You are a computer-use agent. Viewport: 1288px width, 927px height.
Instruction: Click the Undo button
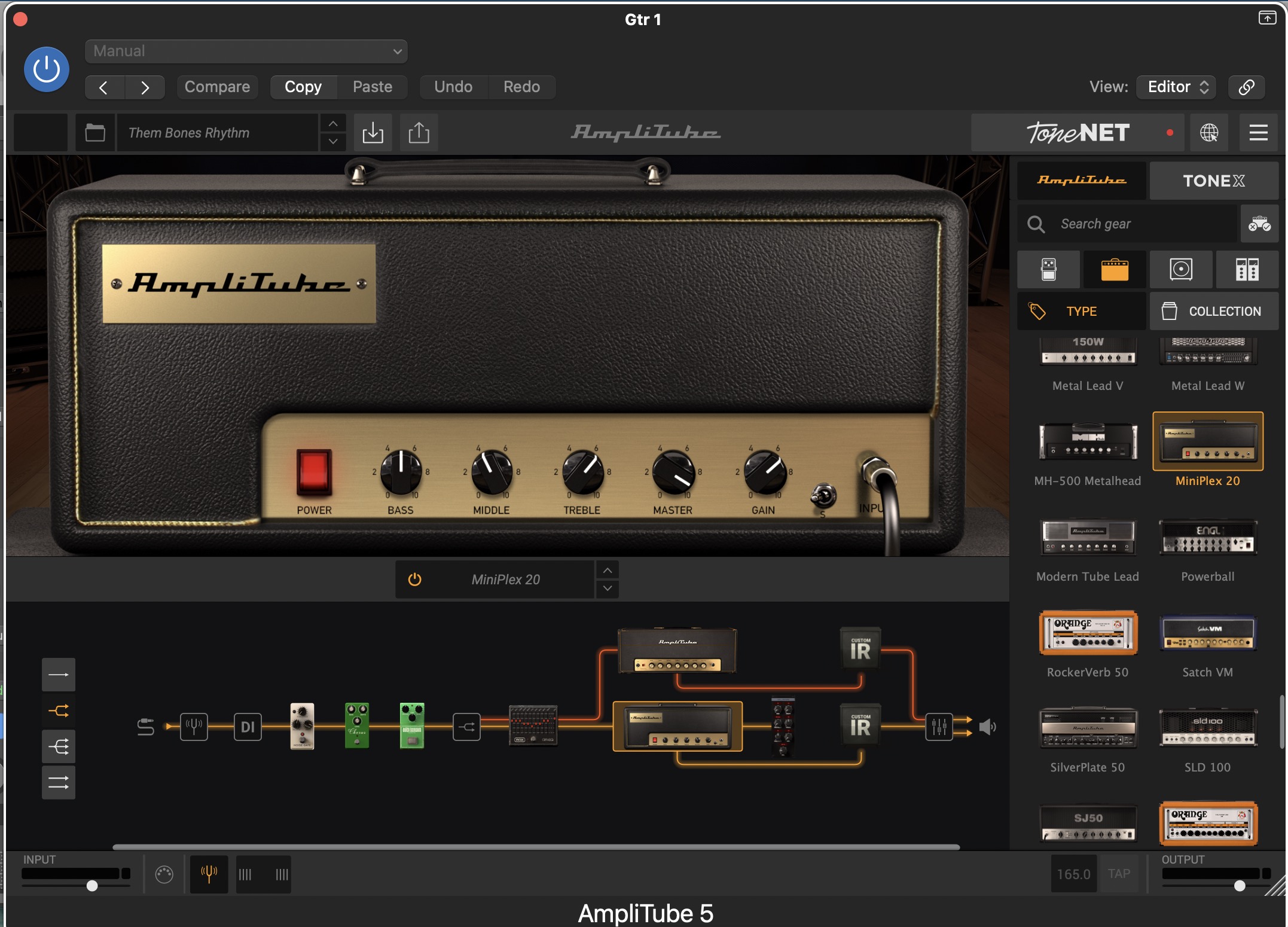coord(453,87)
